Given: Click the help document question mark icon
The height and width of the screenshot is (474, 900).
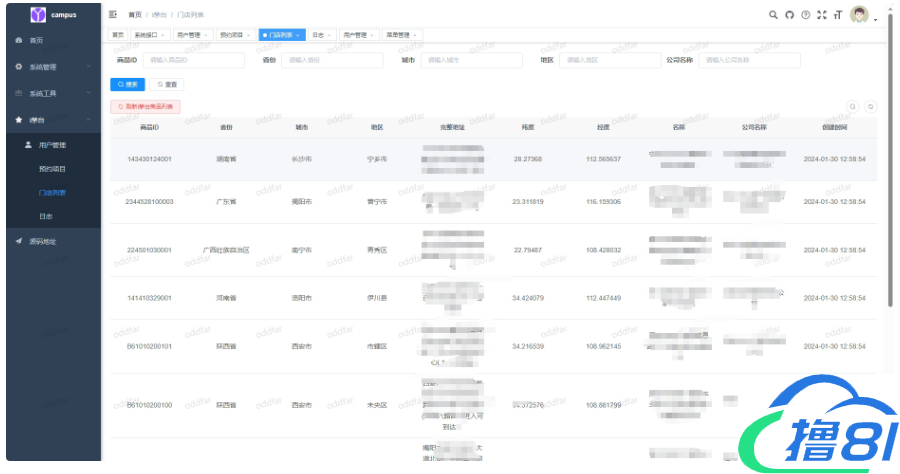Looking at the screenshot, I should coord(805,15).
